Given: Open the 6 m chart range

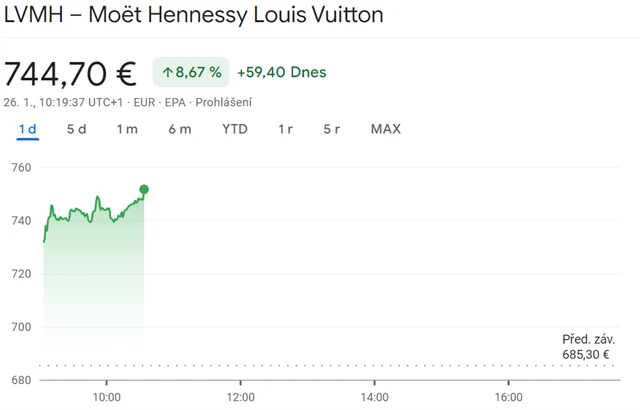Looking at the screenshot, I should click(x=180, y=129).
